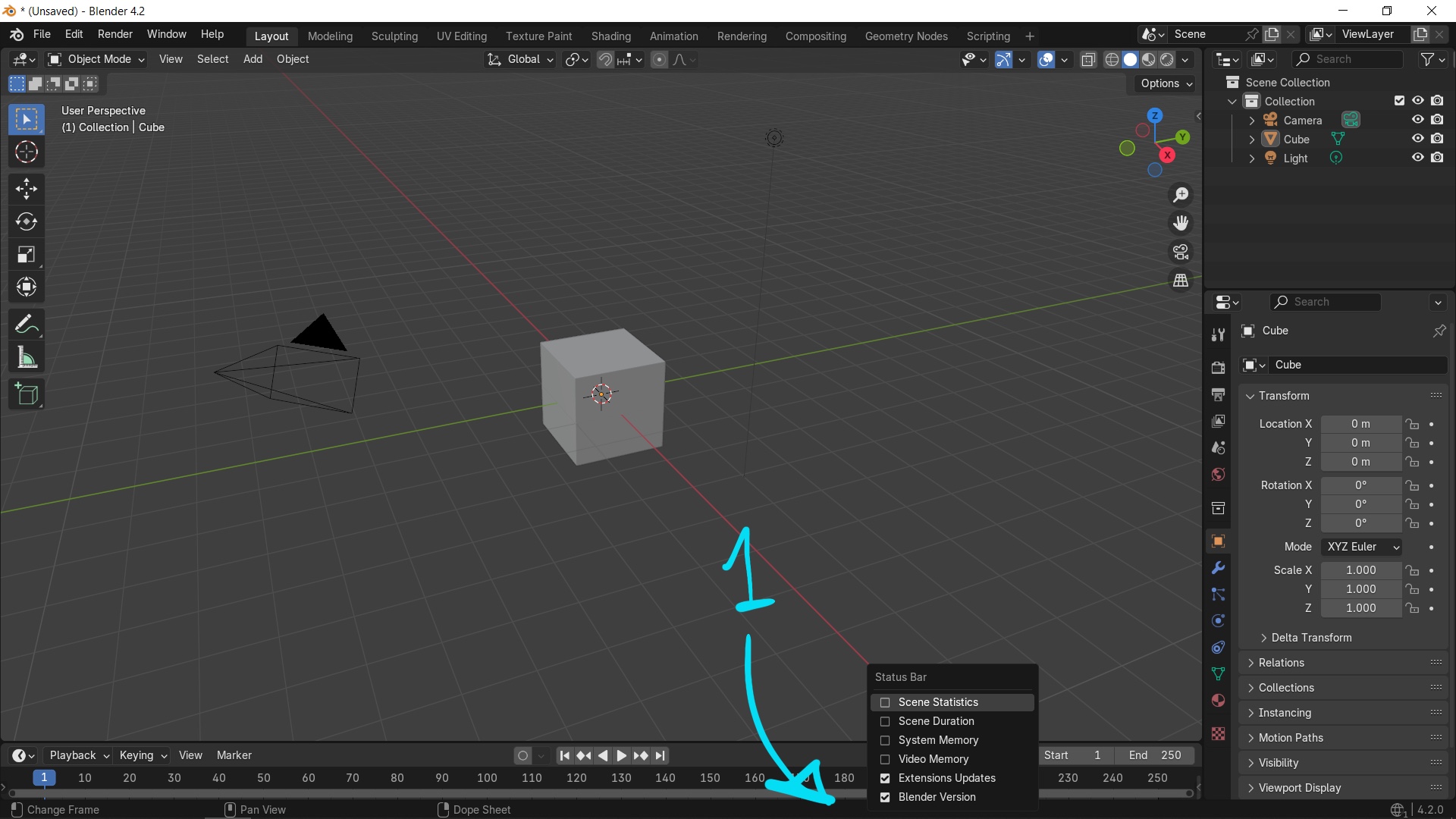Hide Cube in viewport via eye icon
Image resolution: width=1456 pixels, height=819 pixels.
1417,139
